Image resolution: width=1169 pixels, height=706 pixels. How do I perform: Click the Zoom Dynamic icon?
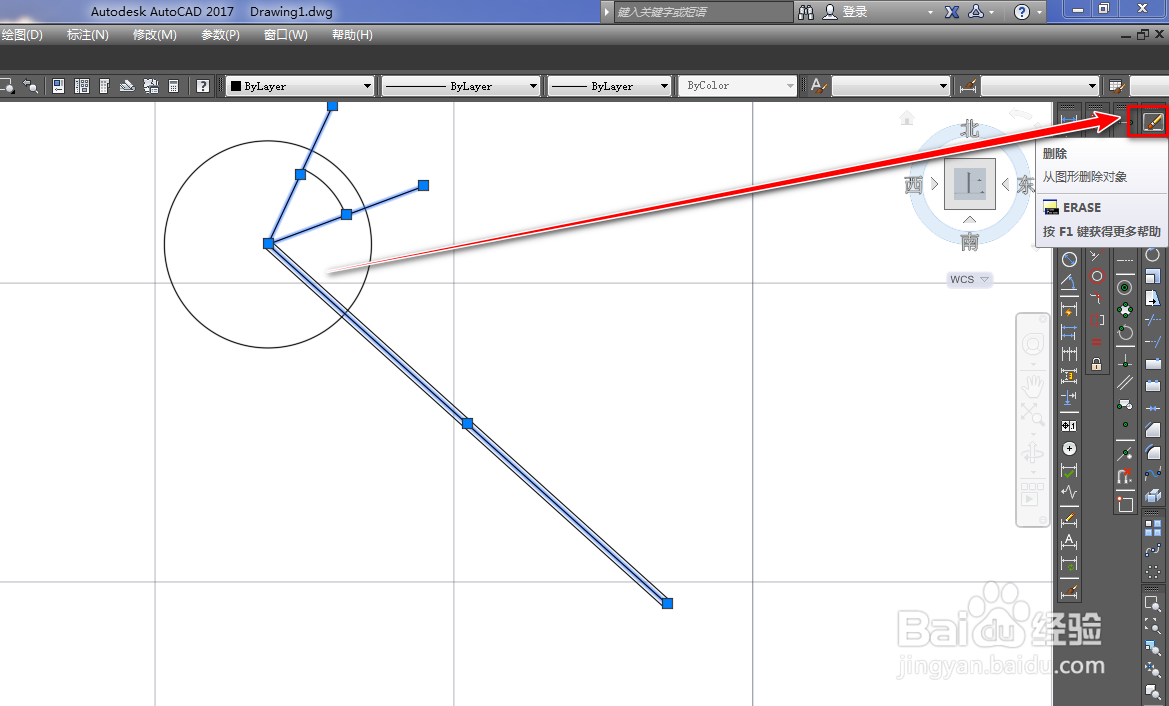(1153, 627)
